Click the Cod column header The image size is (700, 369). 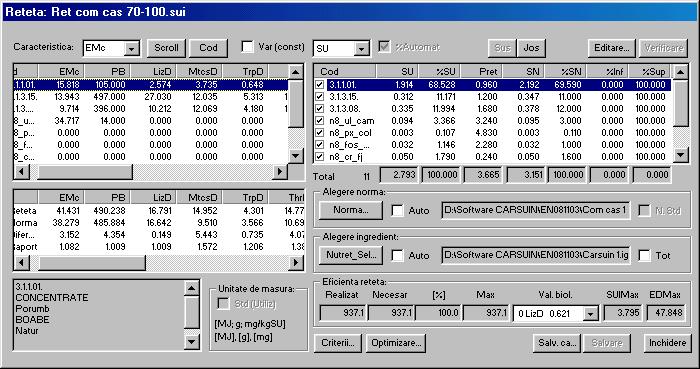pos(345,71)
